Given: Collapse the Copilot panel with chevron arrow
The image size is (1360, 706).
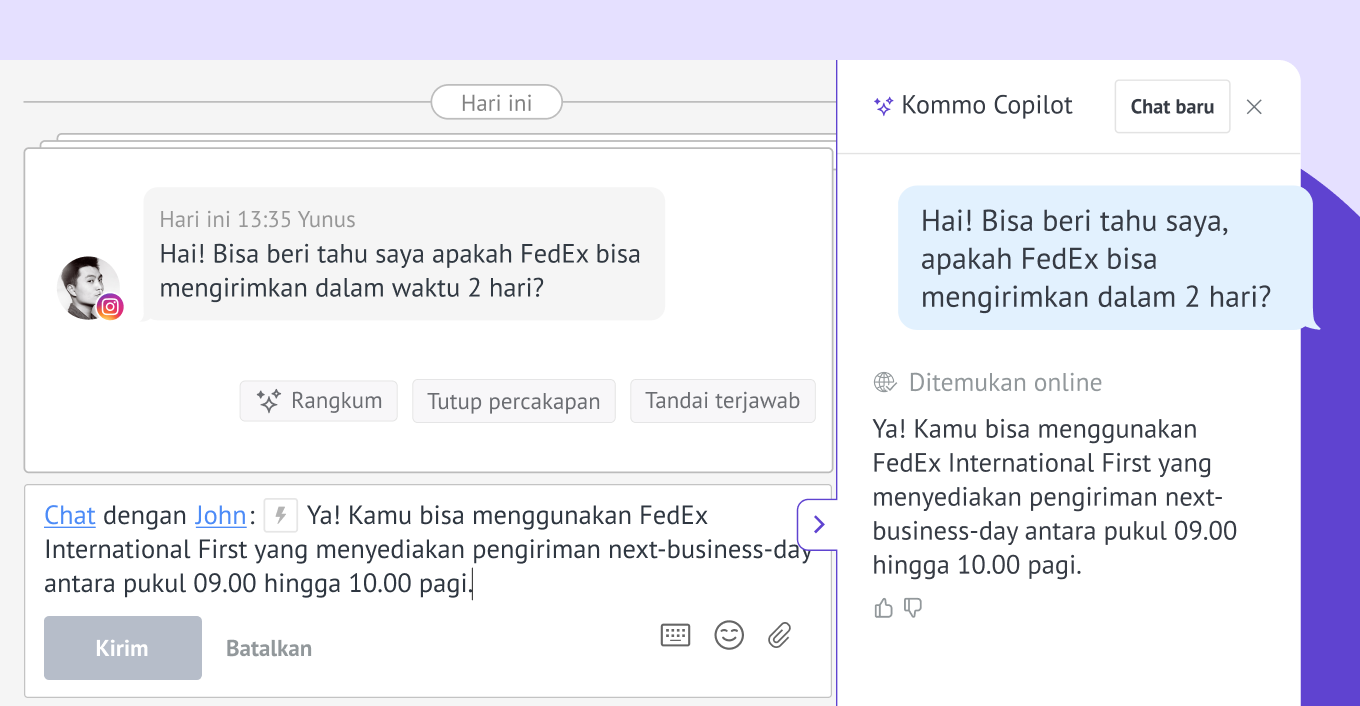Looking at the screenshot, I should point(818,524).
